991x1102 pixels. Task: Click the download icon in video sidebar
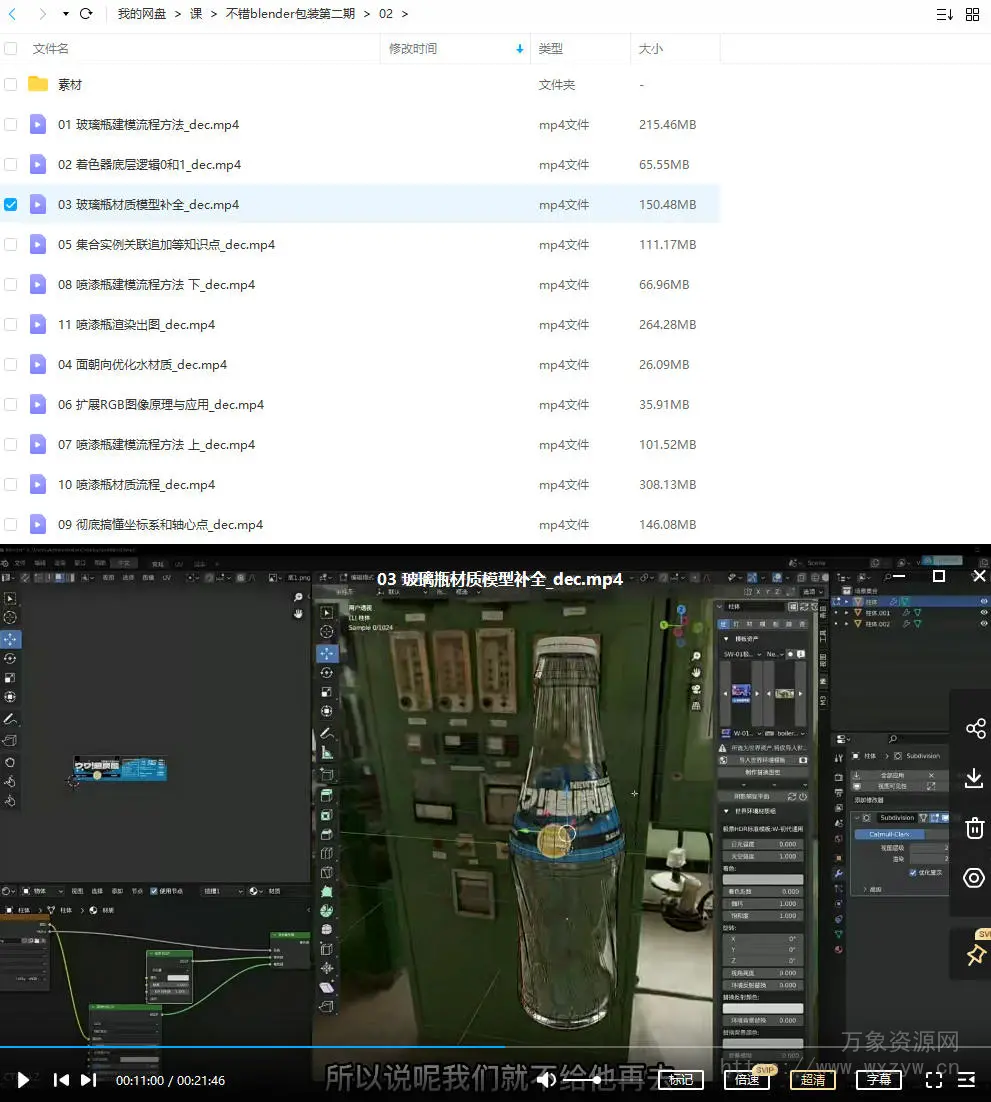[x=975, y=778]
